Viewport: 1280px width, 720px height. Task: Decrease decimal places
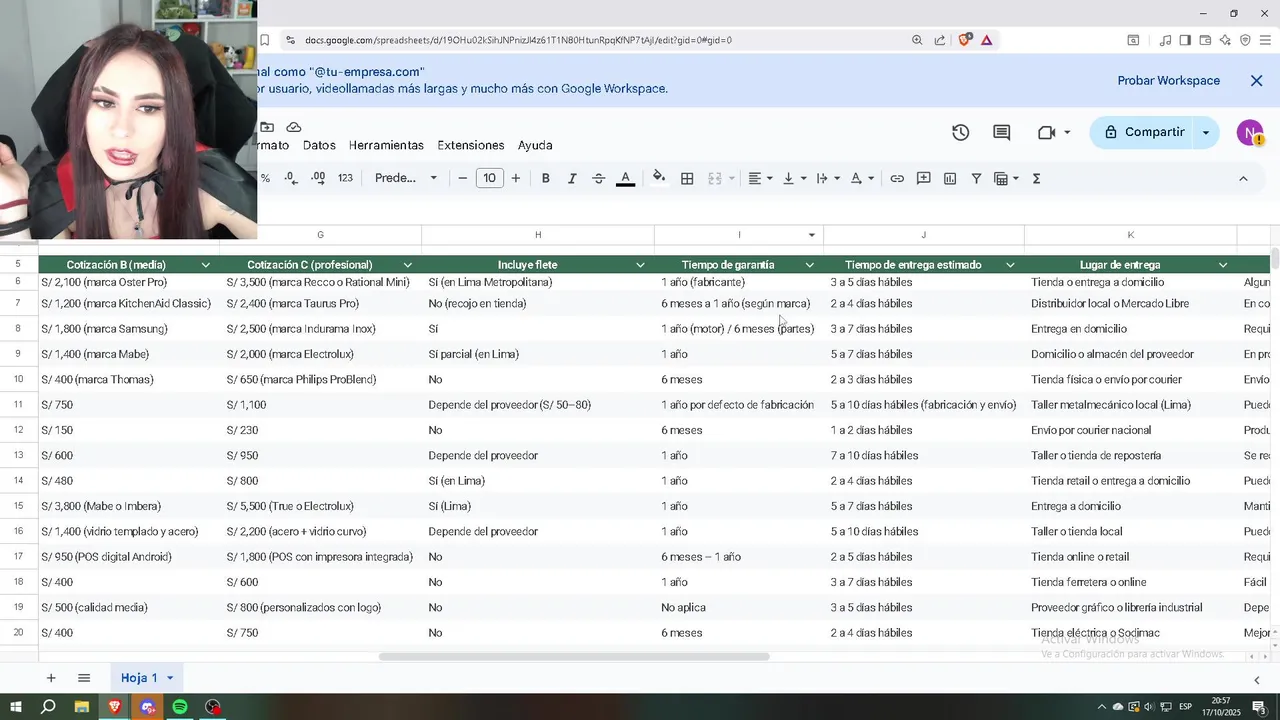(x=290, y=178)
